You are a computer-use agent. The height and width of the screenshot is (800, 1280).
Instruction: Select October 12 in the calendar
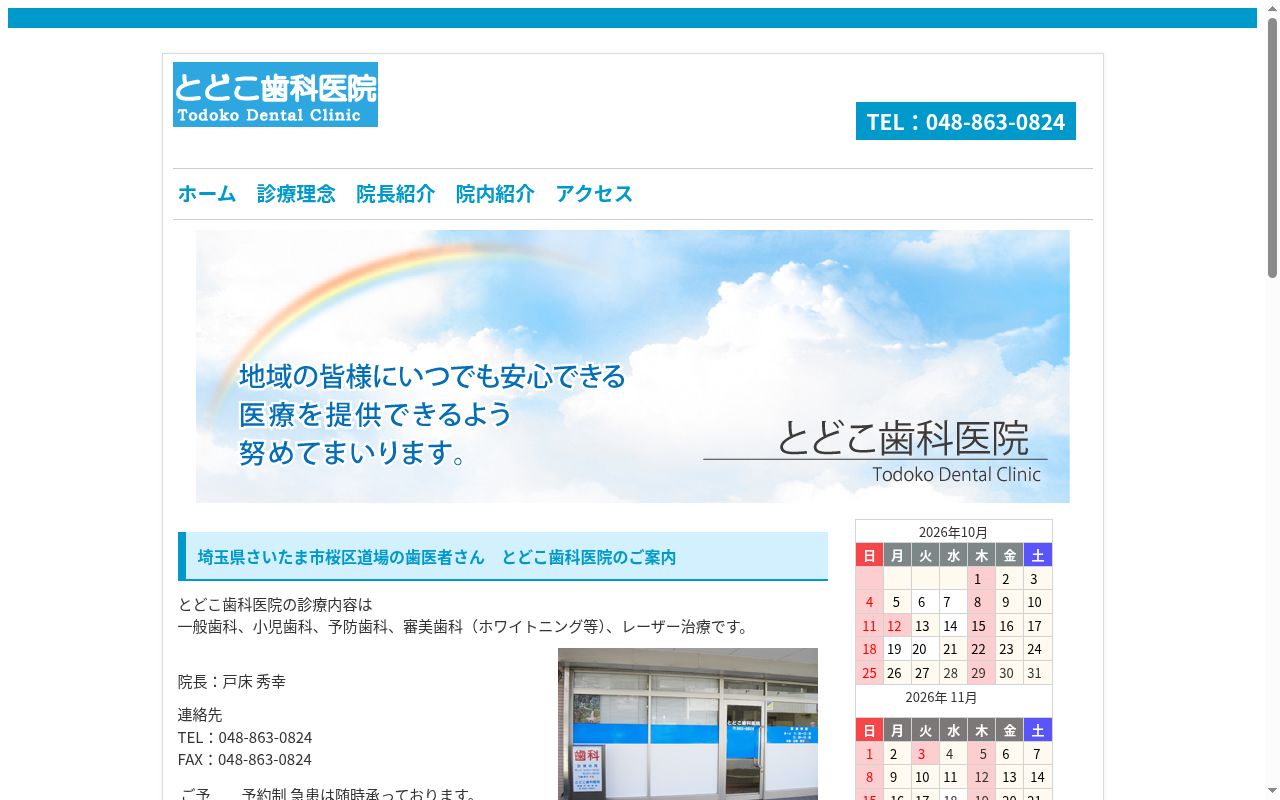tap(897, 626)
